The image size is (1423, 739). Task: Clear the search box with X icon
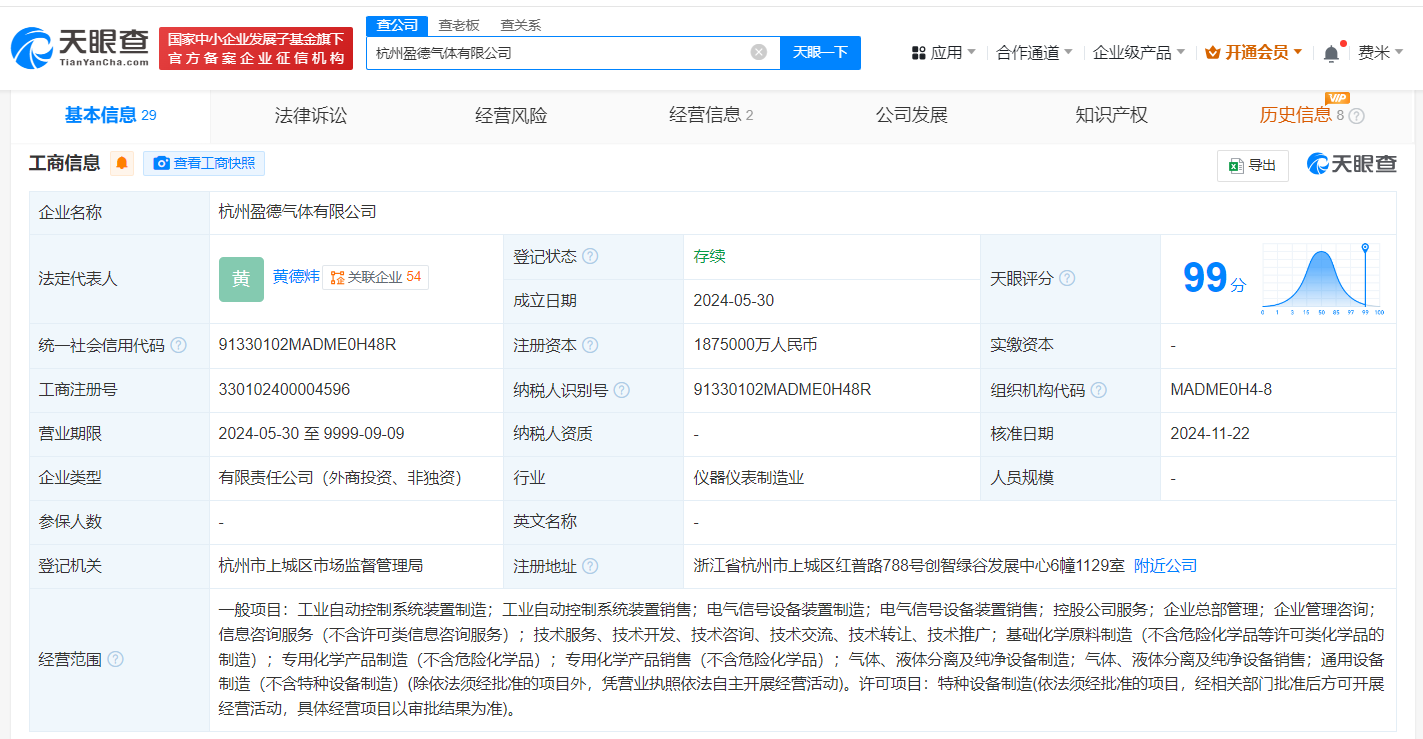759,52
